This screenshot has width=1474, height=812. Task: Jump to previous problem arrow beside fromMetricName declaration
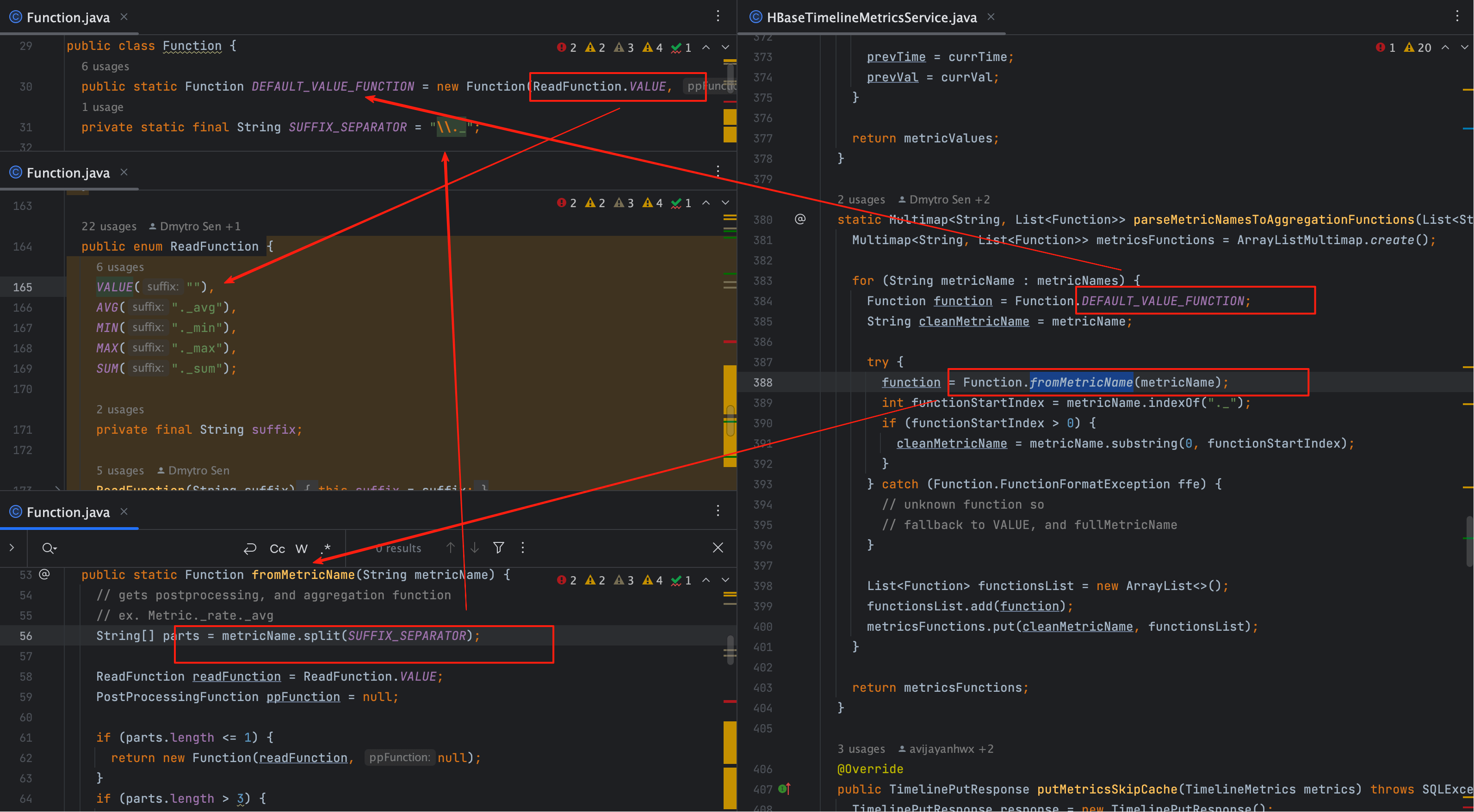(706, 580)
